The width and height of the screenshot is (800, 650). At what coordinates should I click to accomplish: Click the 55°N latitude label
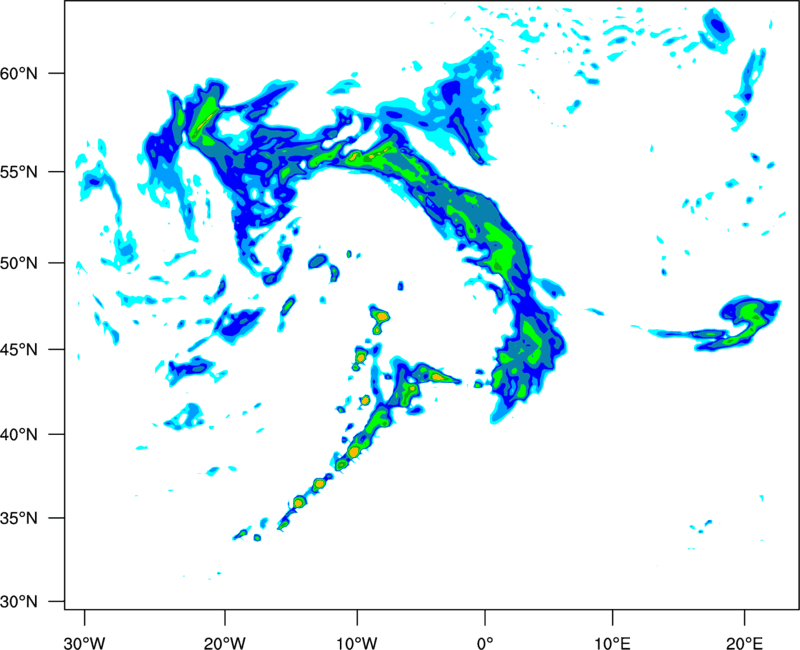pyautogui.click(x=19, y=172)
